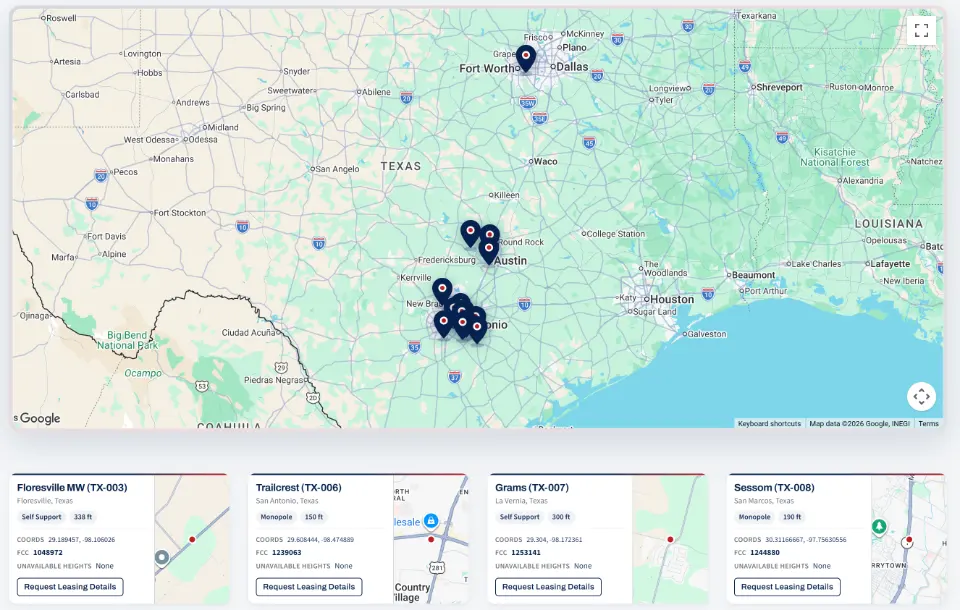Click the green park pin in Sessom mini map
This screenshot has width=960, height=610.
click(x=879, y=527)
